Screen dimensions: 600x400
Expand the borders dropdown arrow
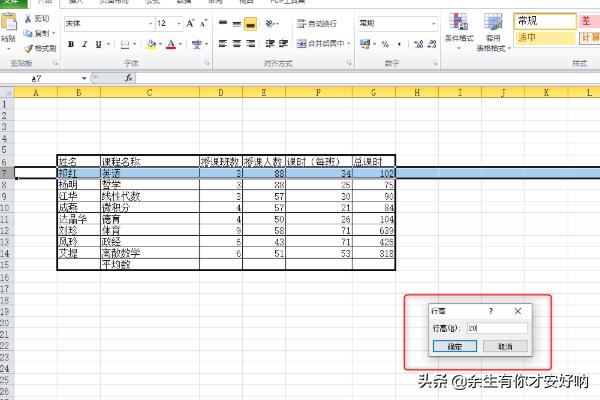134,44
